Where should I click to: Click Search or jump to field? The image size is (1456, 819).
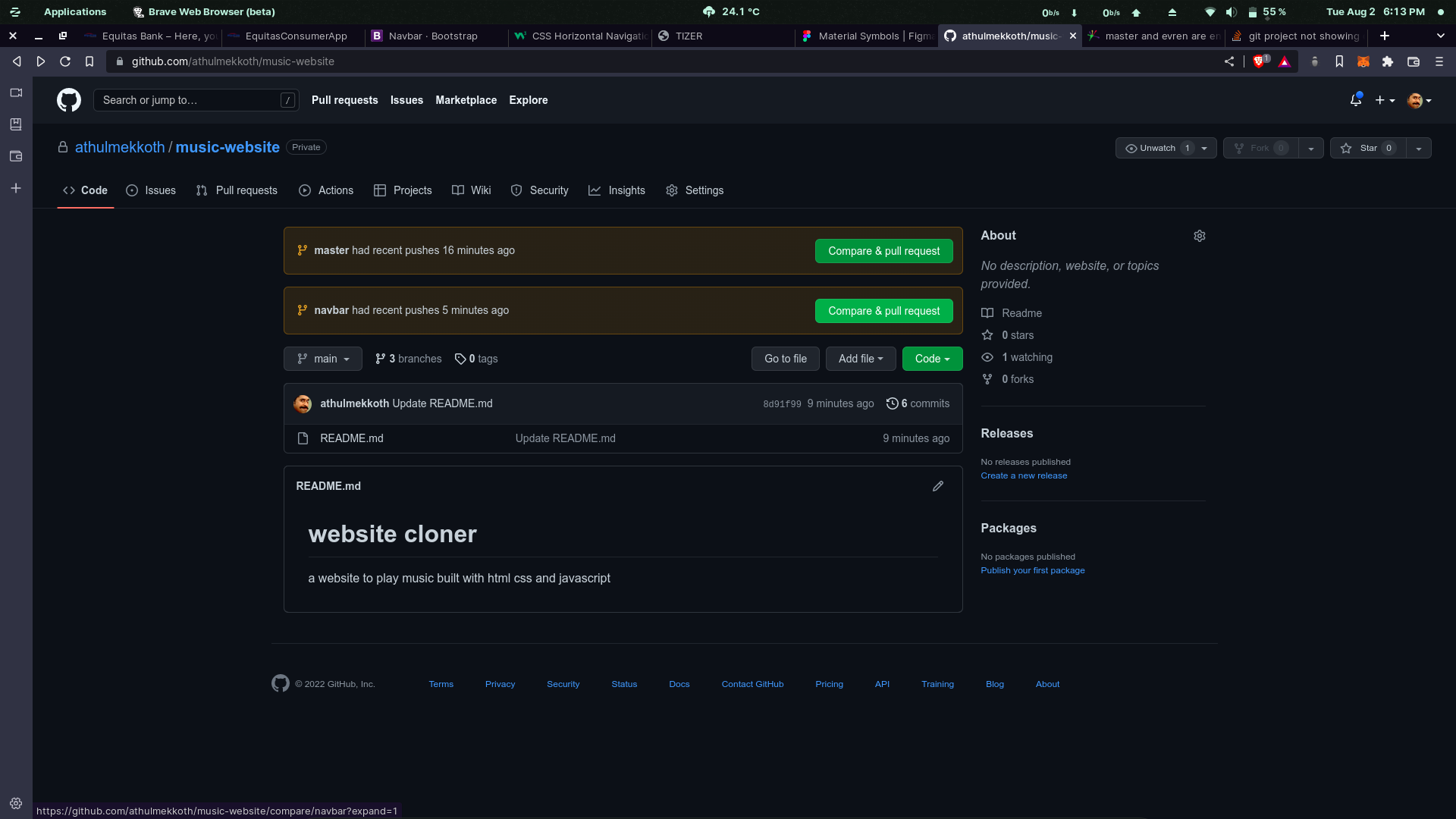(x=196, y=100)
